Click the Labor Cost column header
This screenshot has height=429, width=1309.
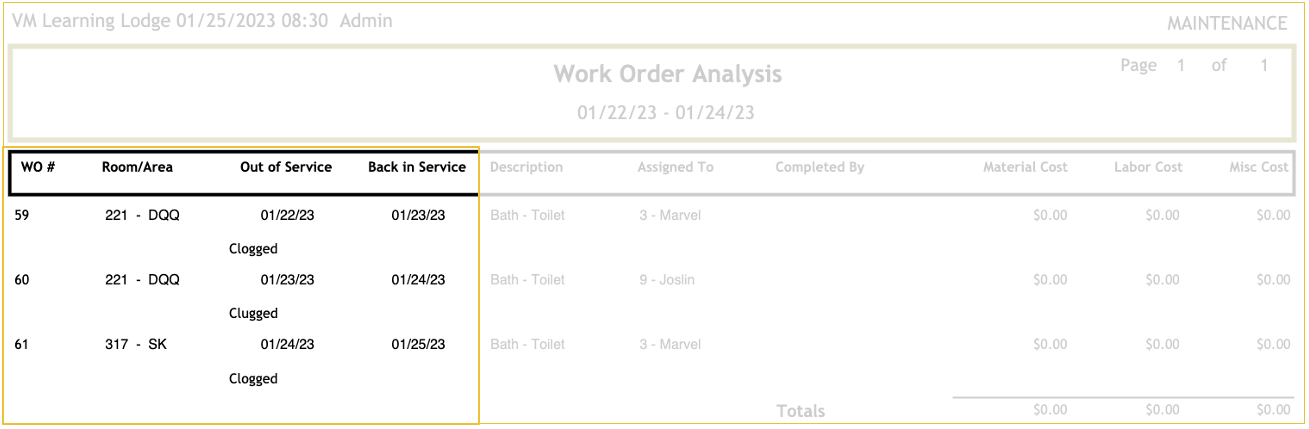click(x=1148, y=167)
